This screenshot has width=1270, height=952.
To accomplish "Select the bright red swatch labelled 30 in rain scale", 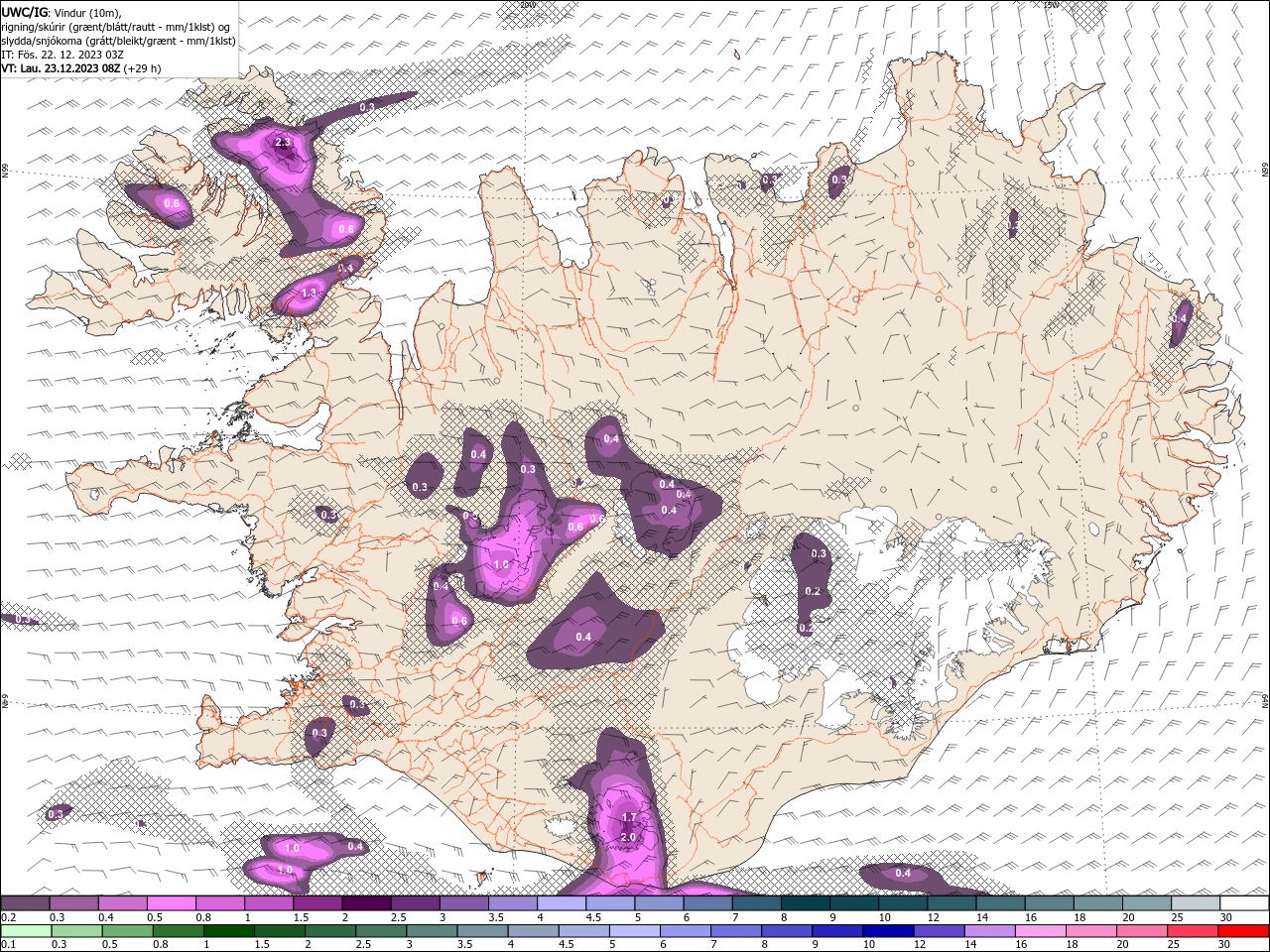I will (x=1243, y=931).
